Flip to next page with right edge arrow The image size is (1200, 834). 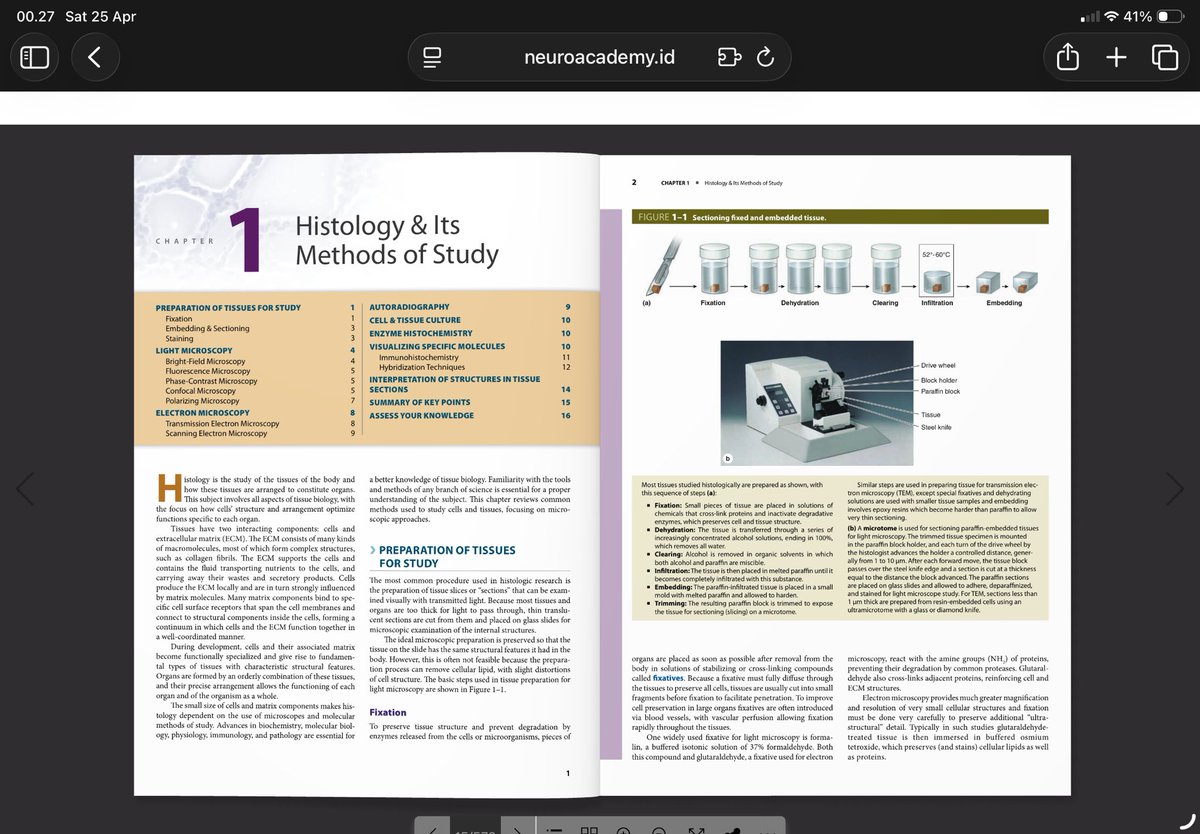(x=1175, y=489)
